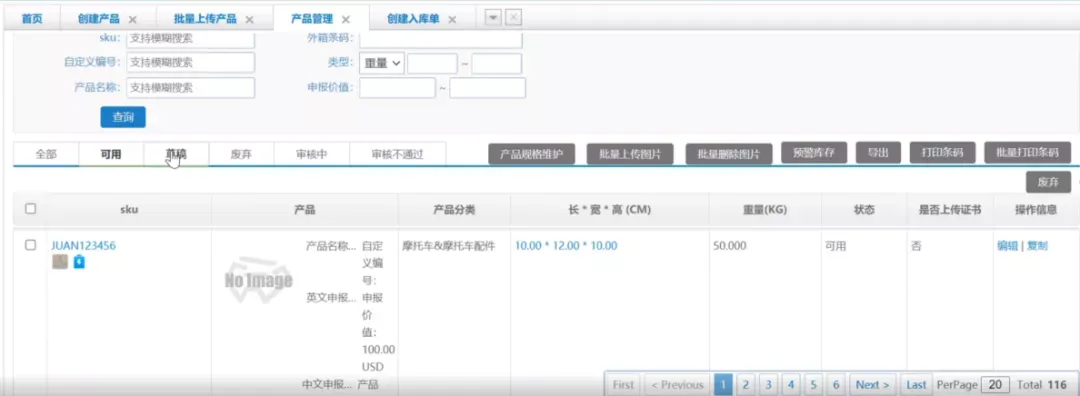The image size is (1080, 396).
Task: Click the 产品分类 column header
Action: click(454, 209)
